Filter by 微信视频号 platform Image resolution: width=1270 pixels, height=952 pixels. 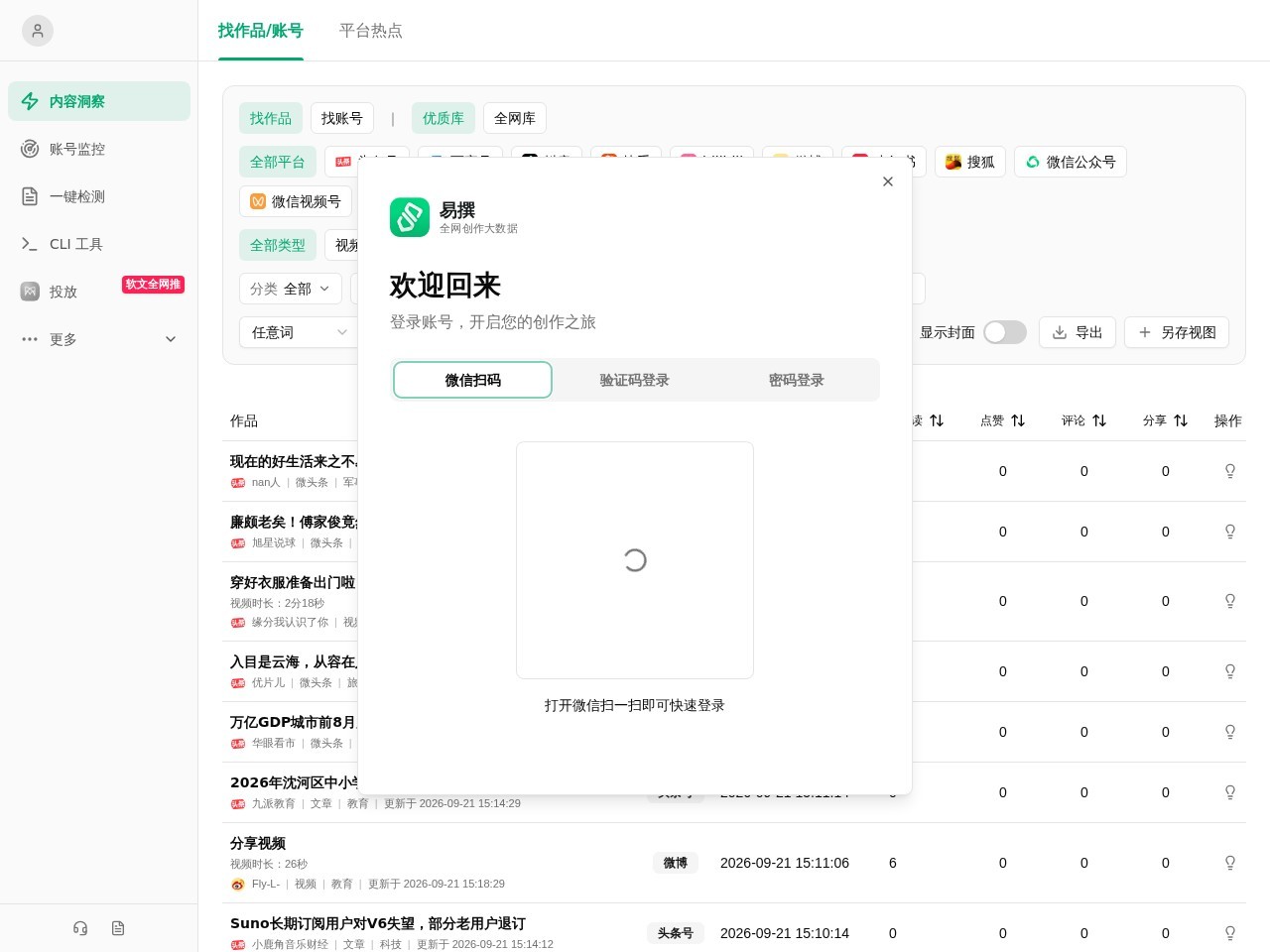[x=296, y=201]
